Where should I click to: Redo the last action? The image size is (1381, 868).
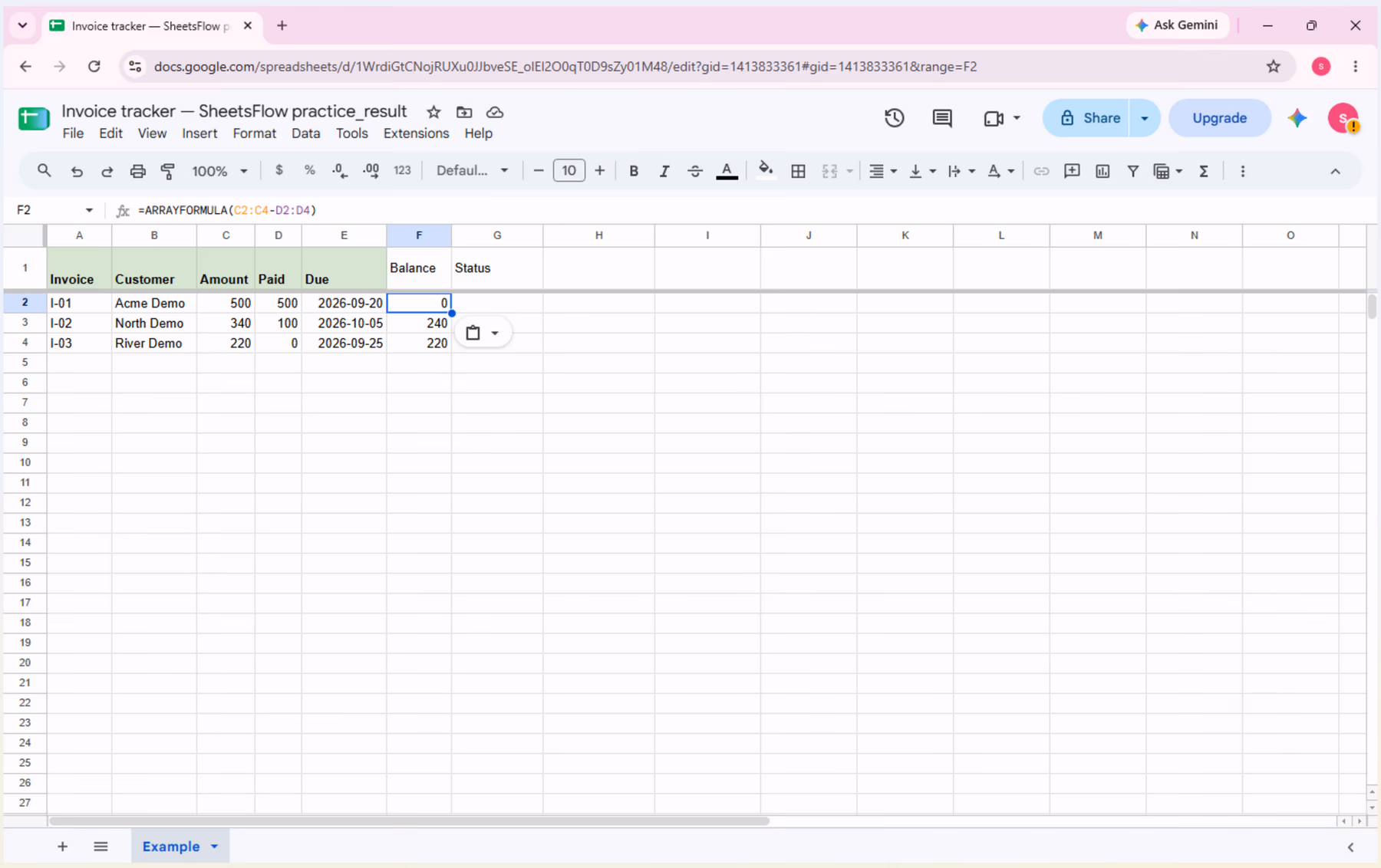107,171
